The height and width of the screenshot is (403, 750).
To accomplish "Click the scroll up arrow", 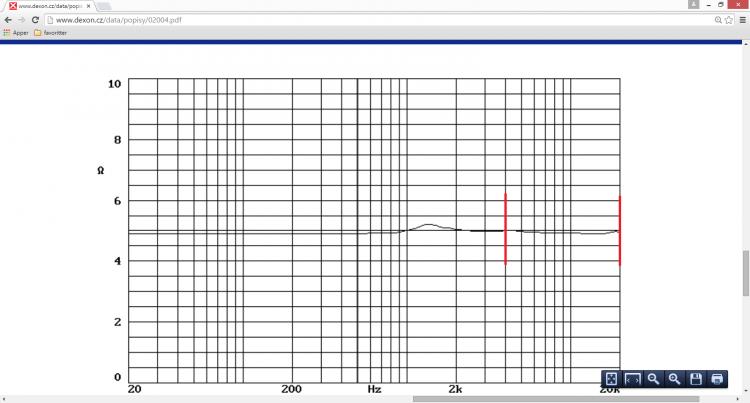I will (x=746, y=44).
